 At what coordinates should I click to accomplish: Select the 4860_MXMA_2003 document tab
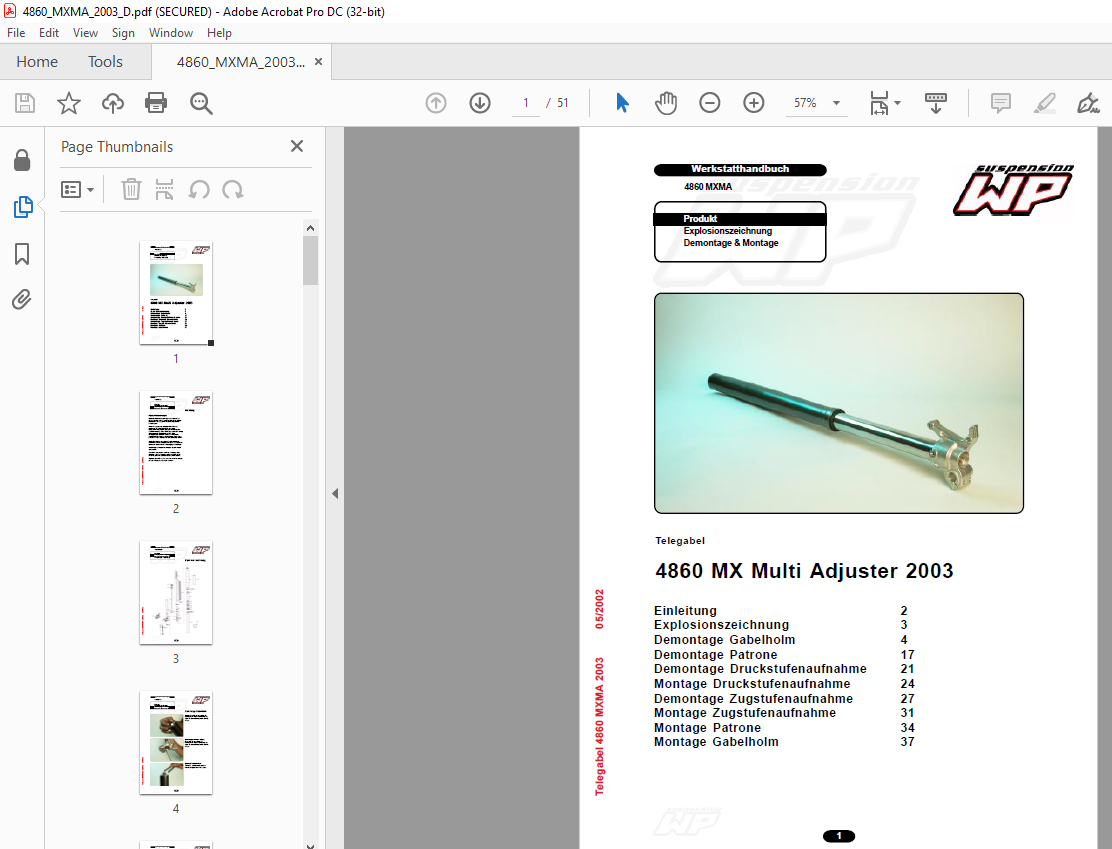(x=241, y=62)
